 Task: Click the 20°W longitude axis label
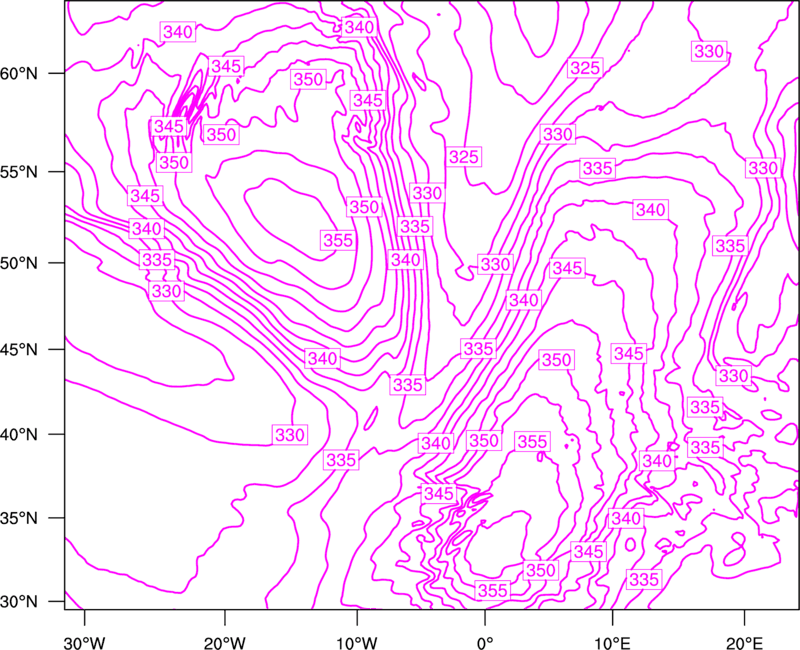(x=225, y=643)
